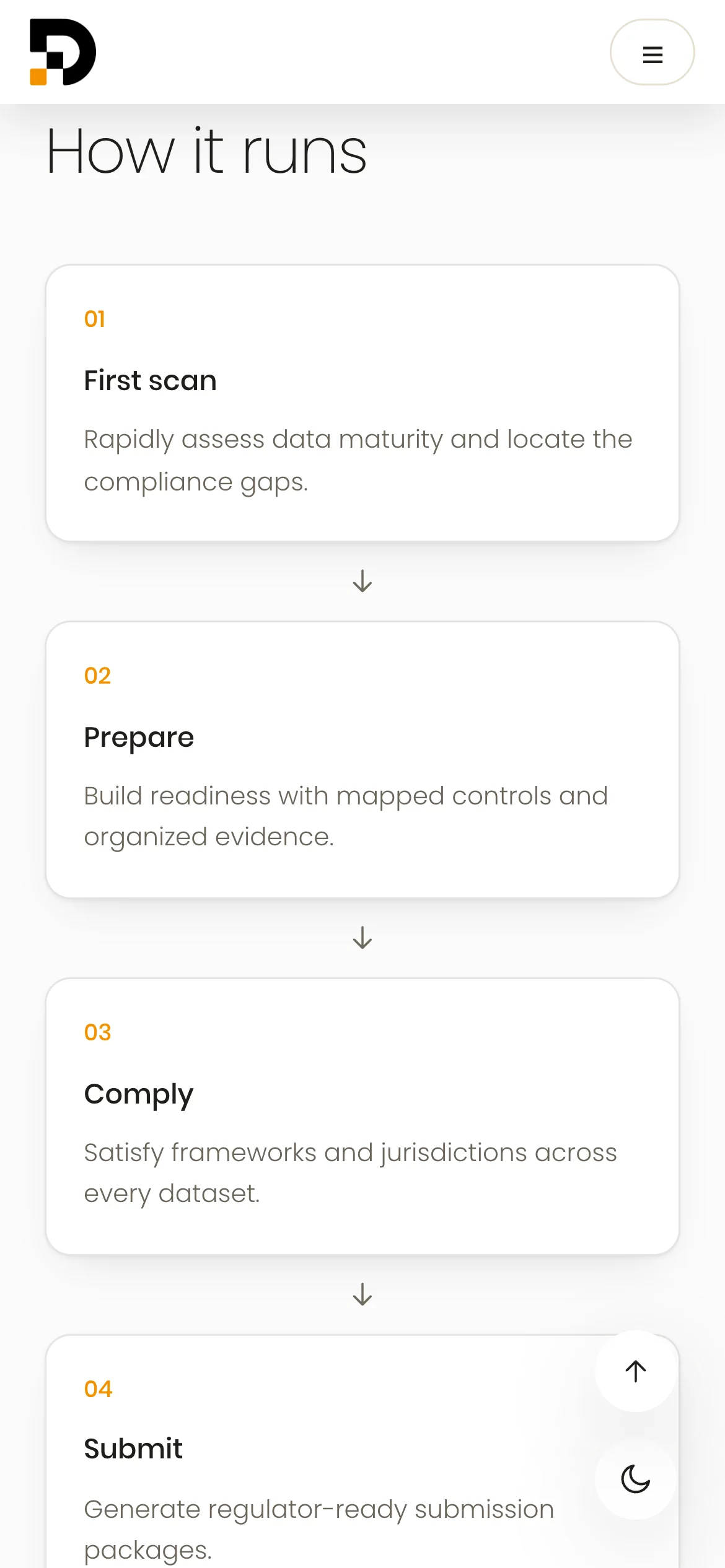Click the orange 01 step number
This screenshot has height=1568, width=725.
(95, 319)
